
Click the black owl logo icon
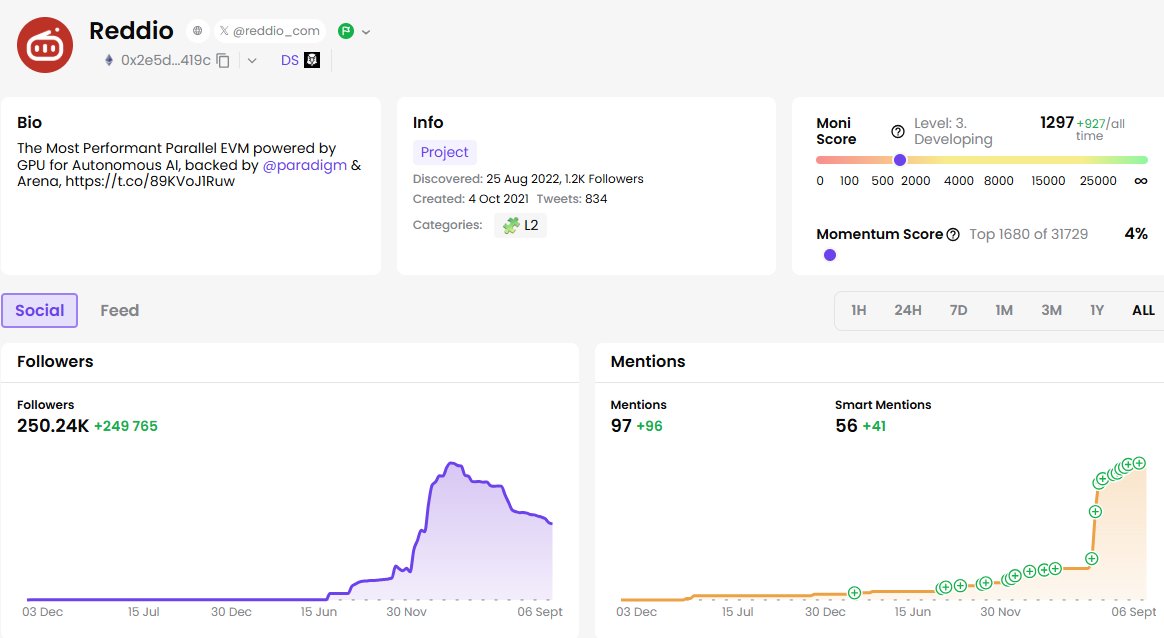pyautogui.click(x=313, y=60)
